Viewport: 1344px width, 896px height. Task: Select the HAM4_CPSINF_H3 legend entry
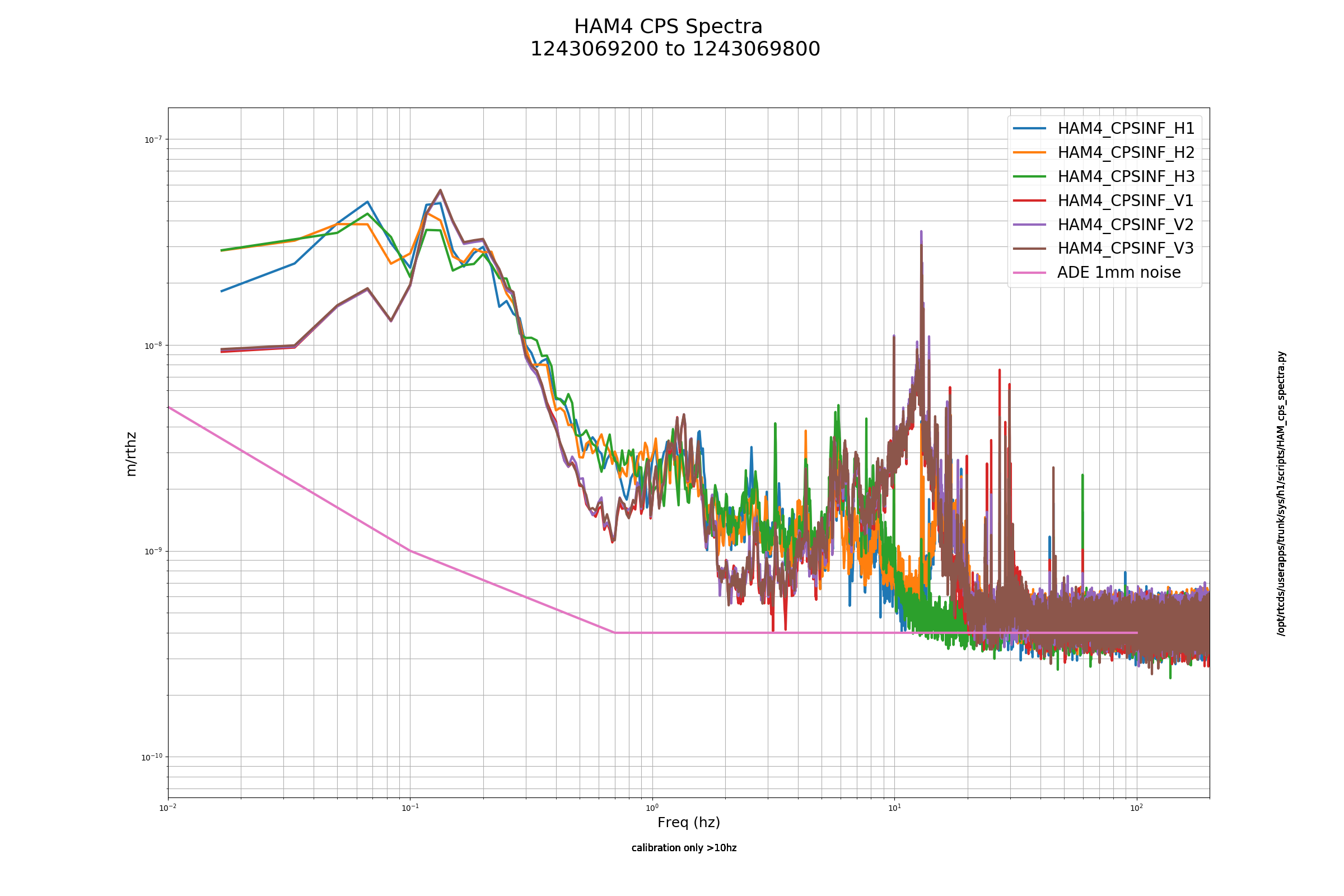coord(1103,176)
